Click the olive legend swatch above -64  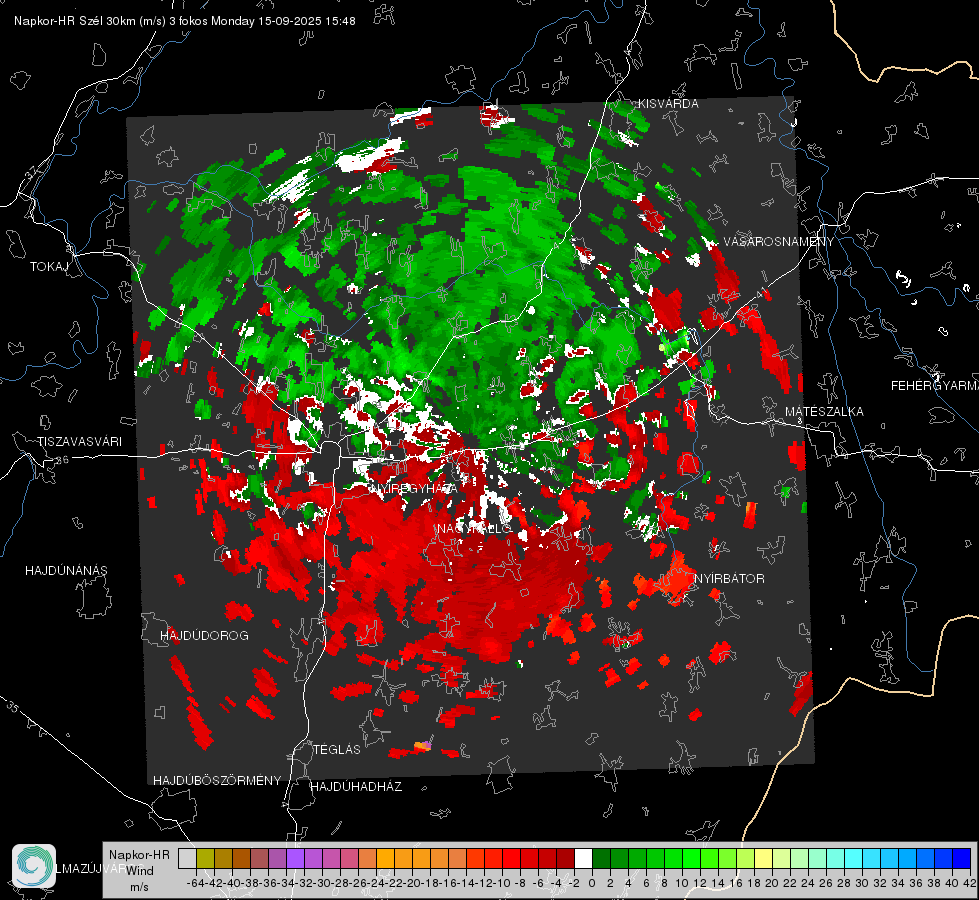pos(205,858)
